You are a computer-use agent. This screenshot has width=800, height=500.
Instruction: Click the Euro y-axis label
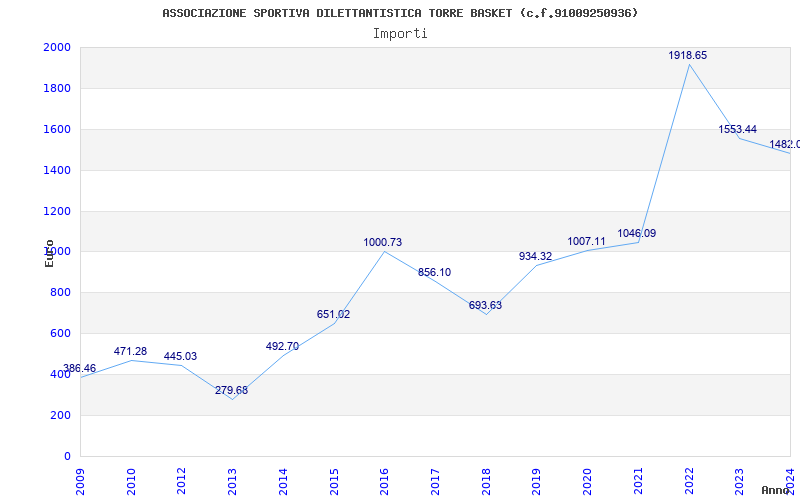[x=49, y=253]
